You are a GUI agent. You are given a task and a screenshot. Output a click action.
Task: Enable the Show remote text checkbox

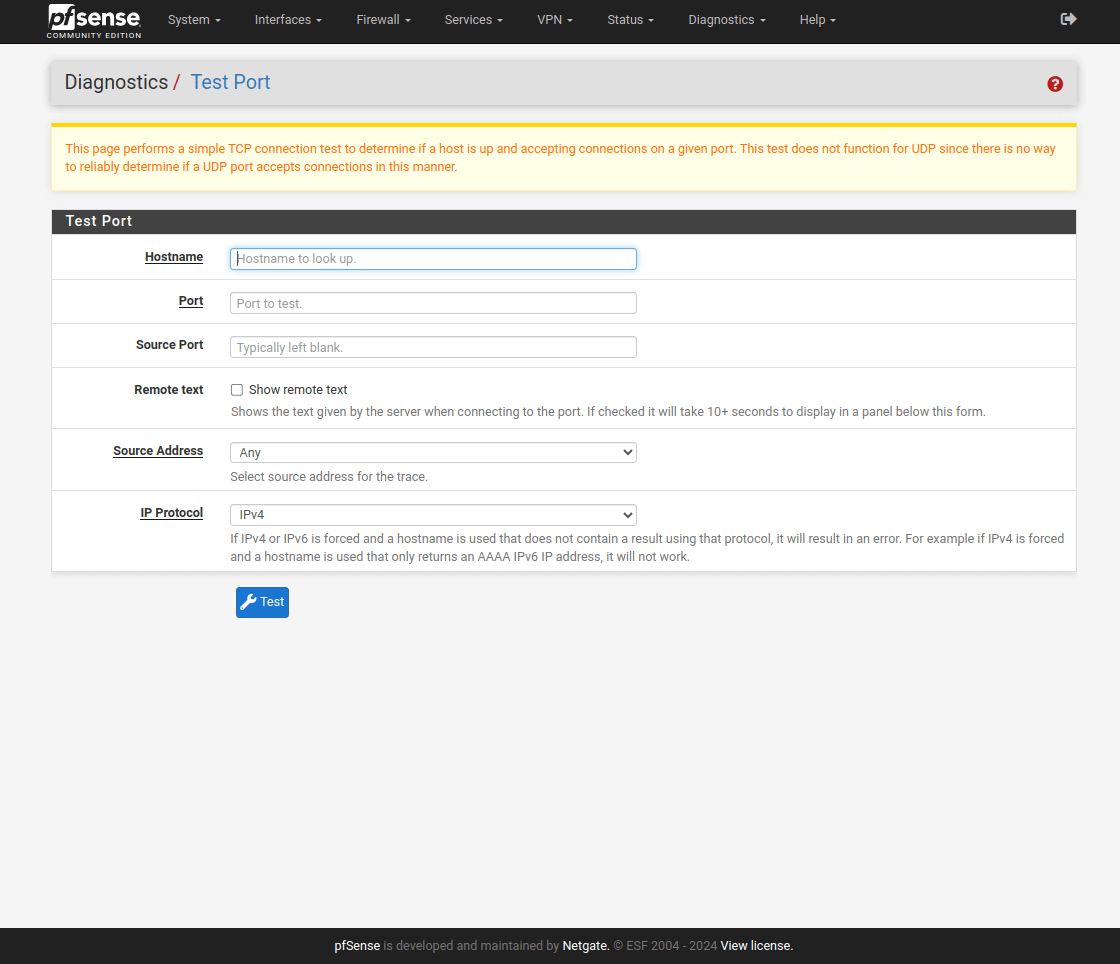[237, 390]
